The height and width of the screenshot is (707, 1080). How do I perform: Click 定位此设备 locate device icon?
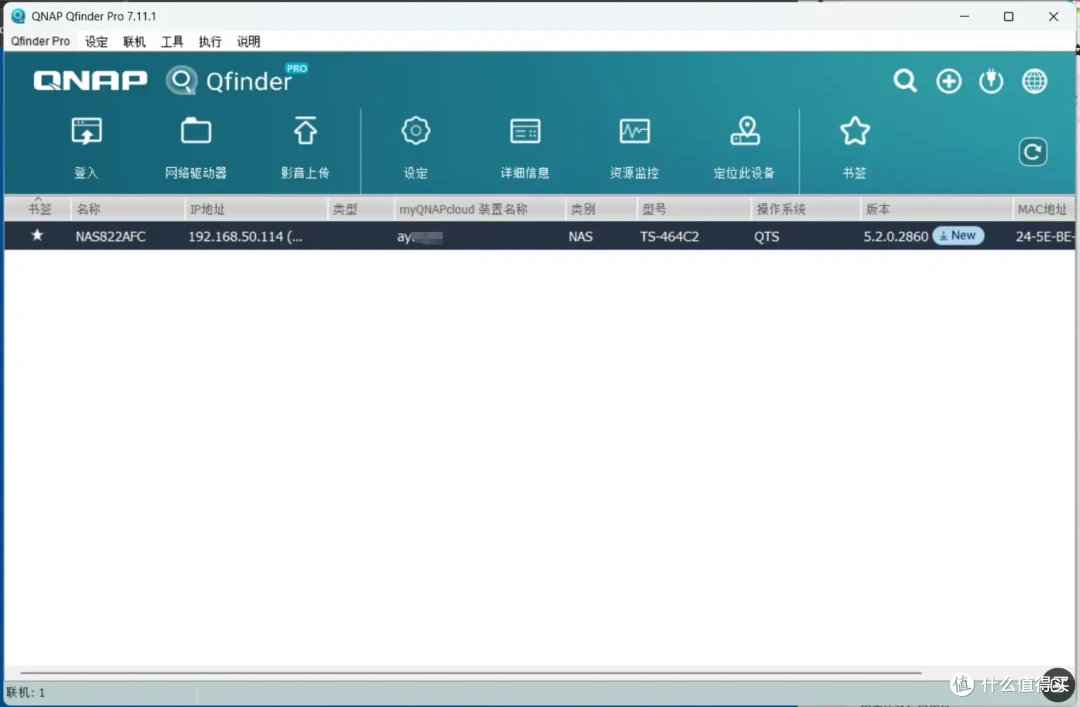point(745,131)
